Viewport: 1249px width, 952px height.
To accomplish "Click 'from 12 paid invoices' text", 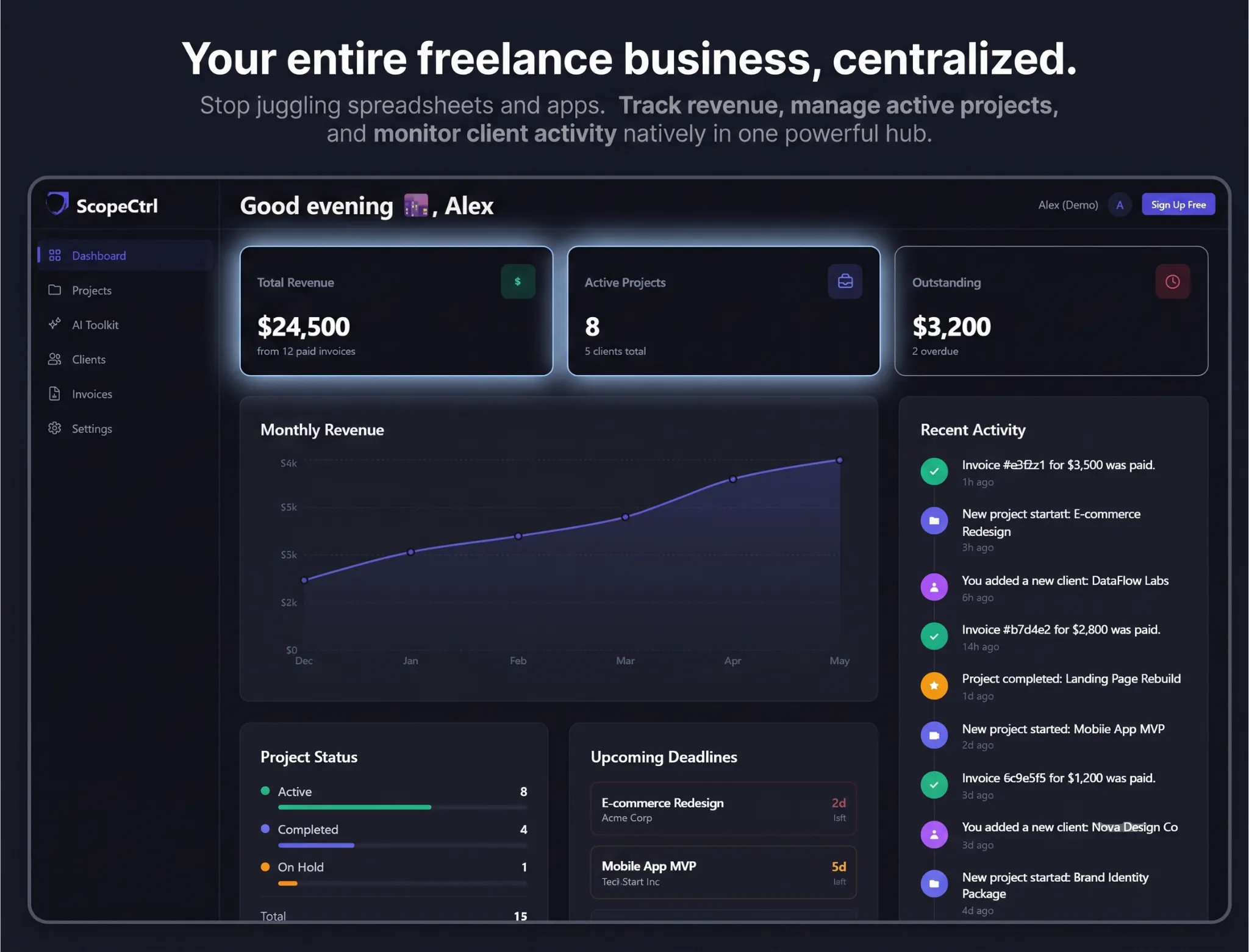I will coord(306,351).
